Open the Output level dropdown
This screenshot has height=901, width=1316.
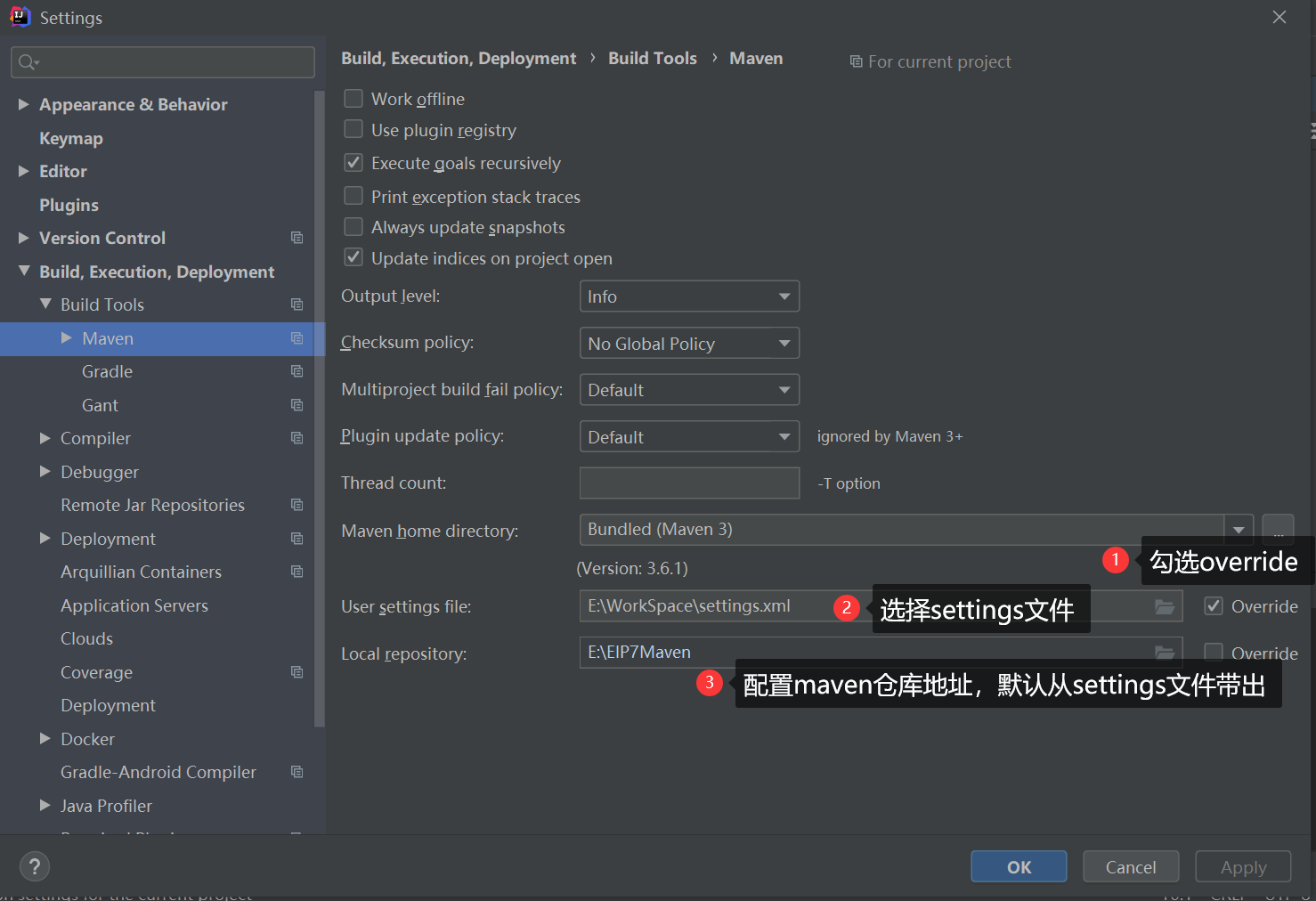[689, 296]
